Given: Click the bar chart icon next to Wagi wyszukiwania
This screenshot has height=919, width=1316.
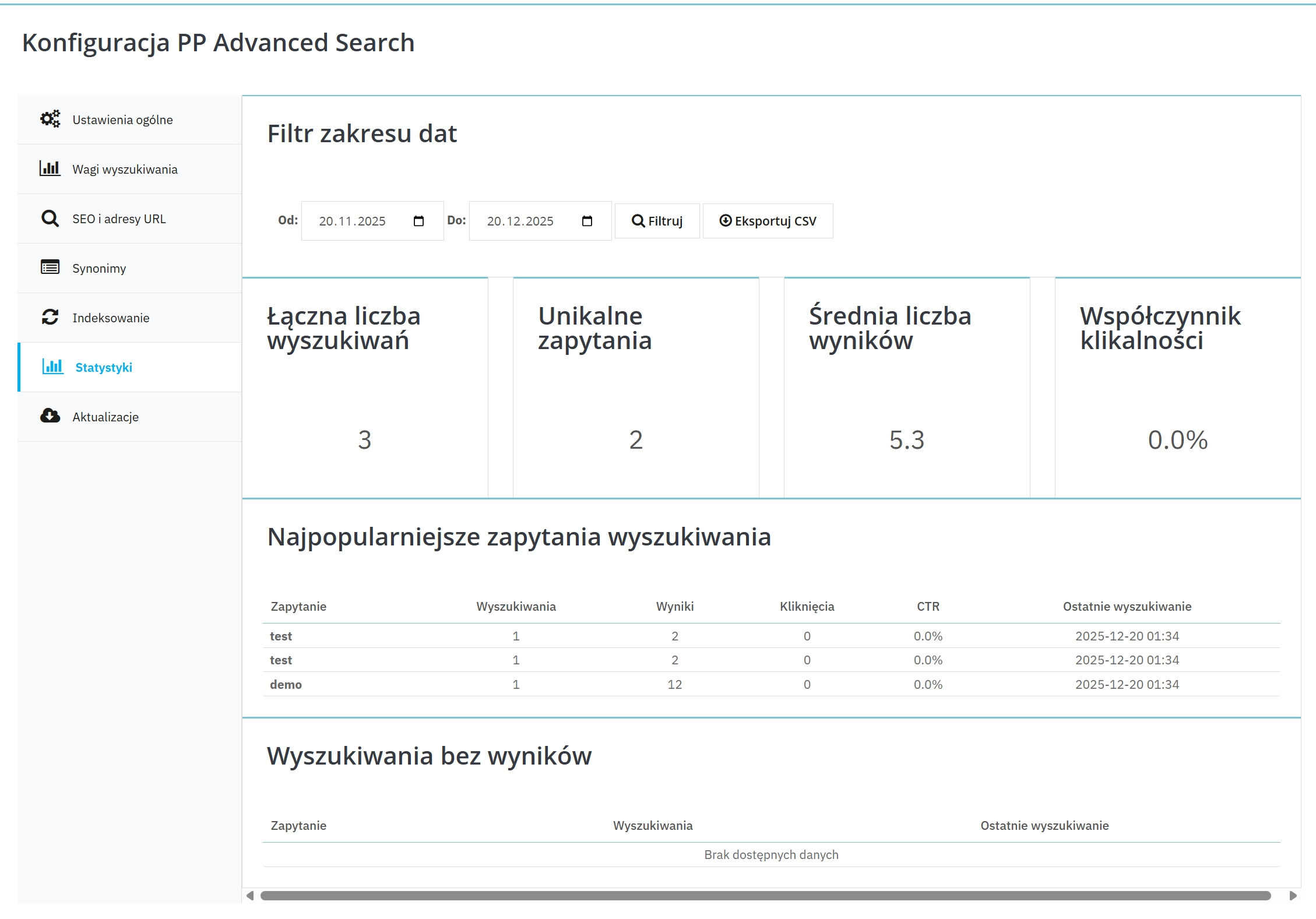Looking at the screenshot, I should pyautogui.click(x=50, y=168).
